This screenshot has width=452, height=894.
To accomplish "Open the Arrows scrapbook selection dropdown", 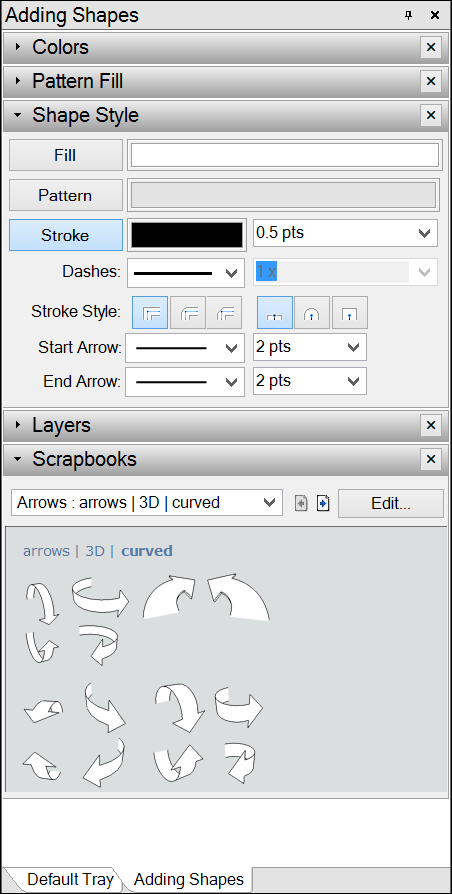I will click(146, 503).
